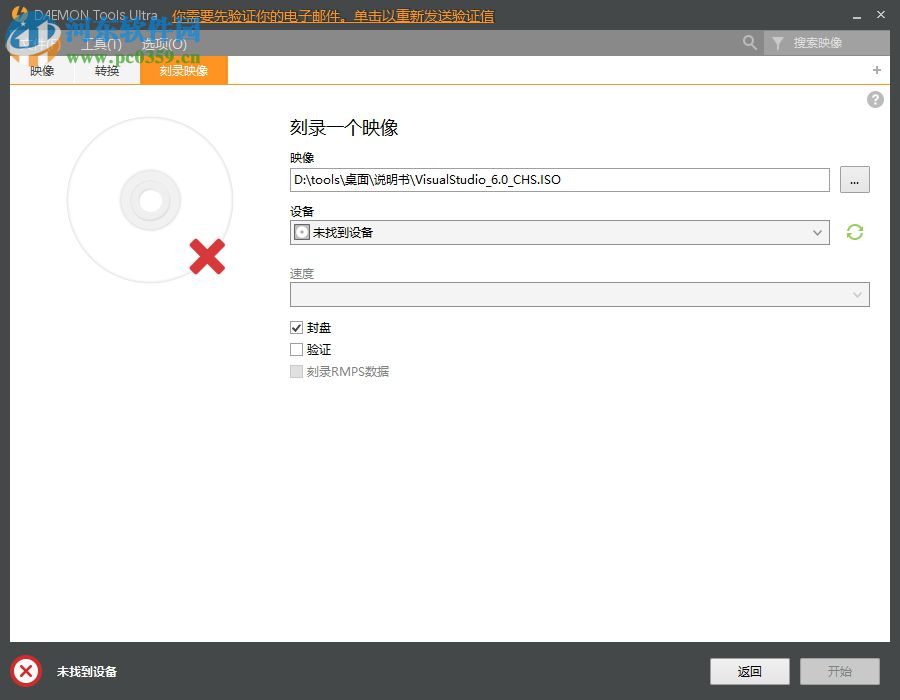Enable the 验证 checkbox

[296, 349]
